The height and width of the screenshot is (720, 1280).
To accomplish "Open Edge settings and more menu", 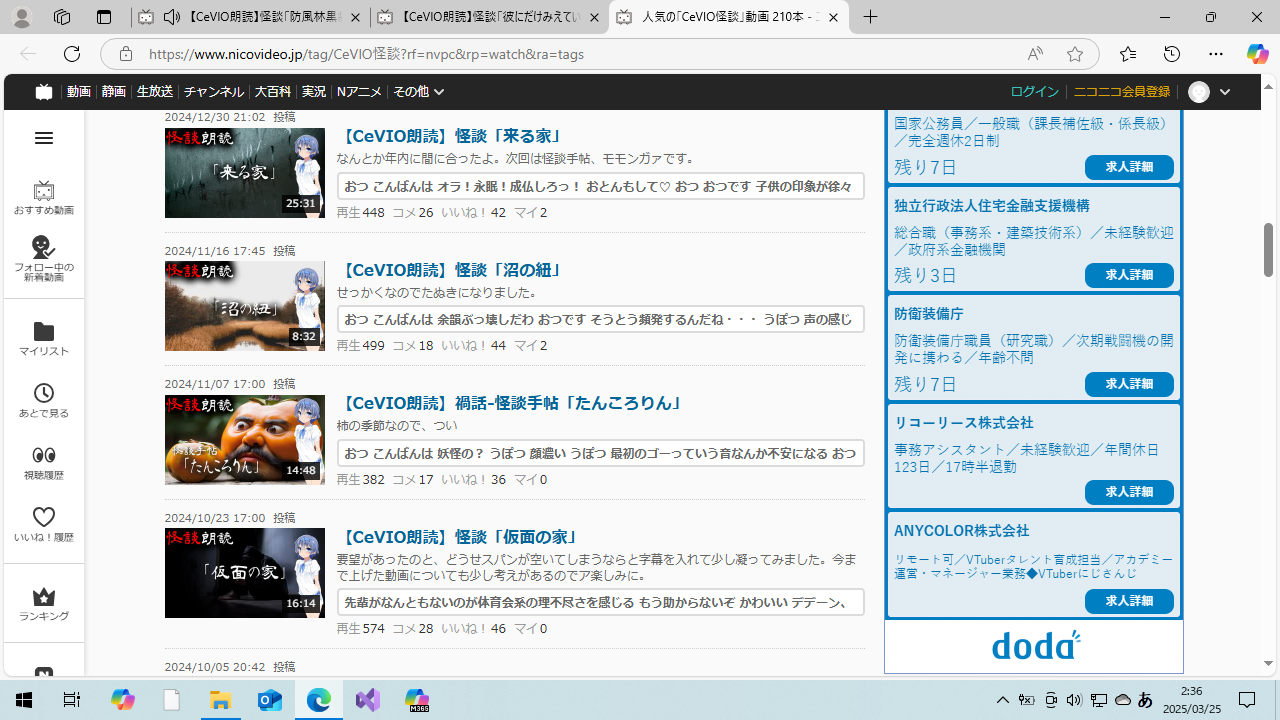I will click(1216, 54).
